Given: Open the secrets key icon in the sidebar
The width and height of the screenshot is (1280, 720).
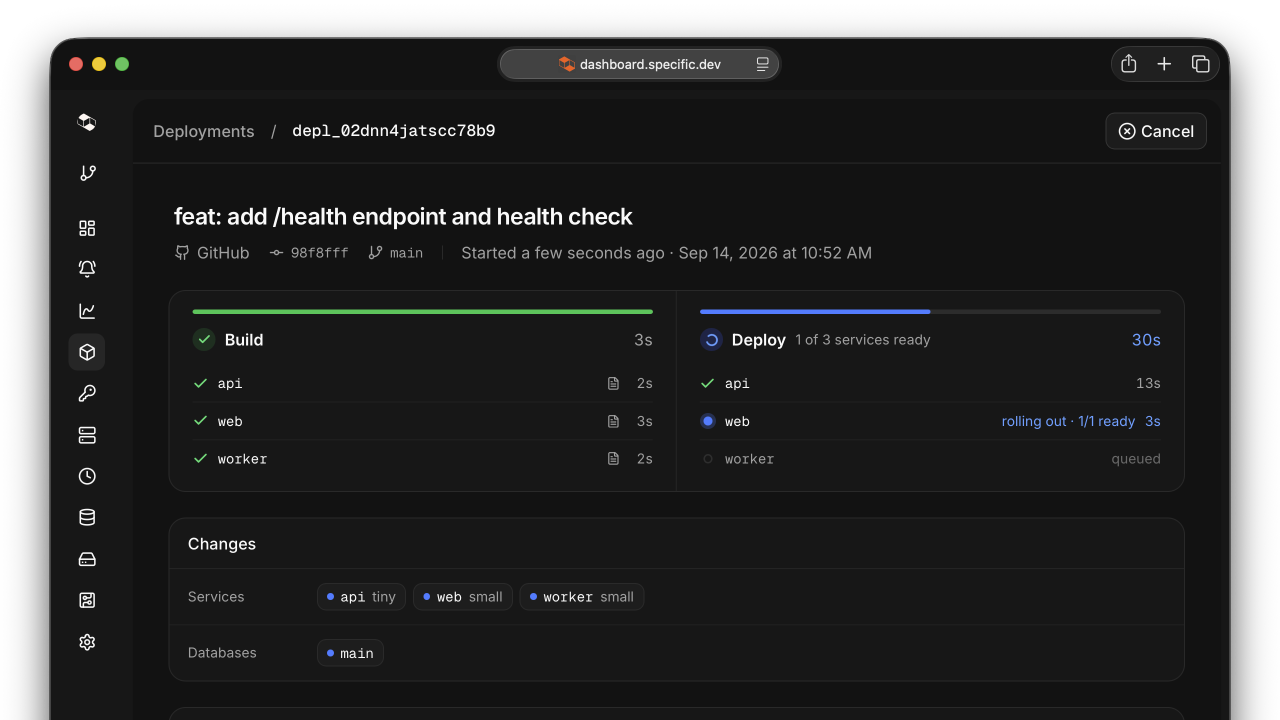Looking at the screenshot, I should tap(87, 393).
